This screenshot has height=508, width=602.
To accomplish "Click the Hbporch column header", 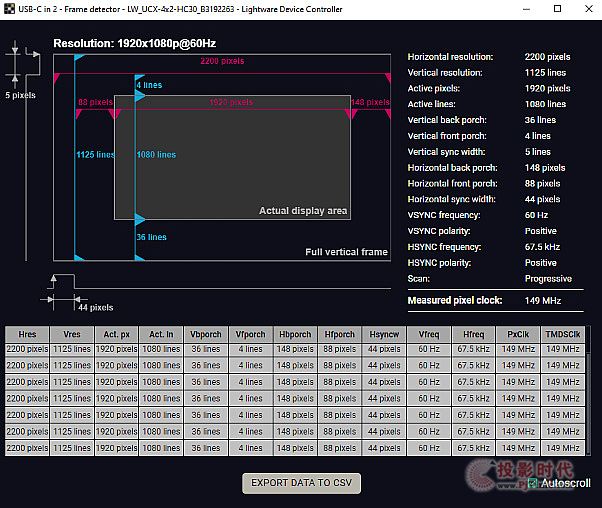I will tap(295, 334).
